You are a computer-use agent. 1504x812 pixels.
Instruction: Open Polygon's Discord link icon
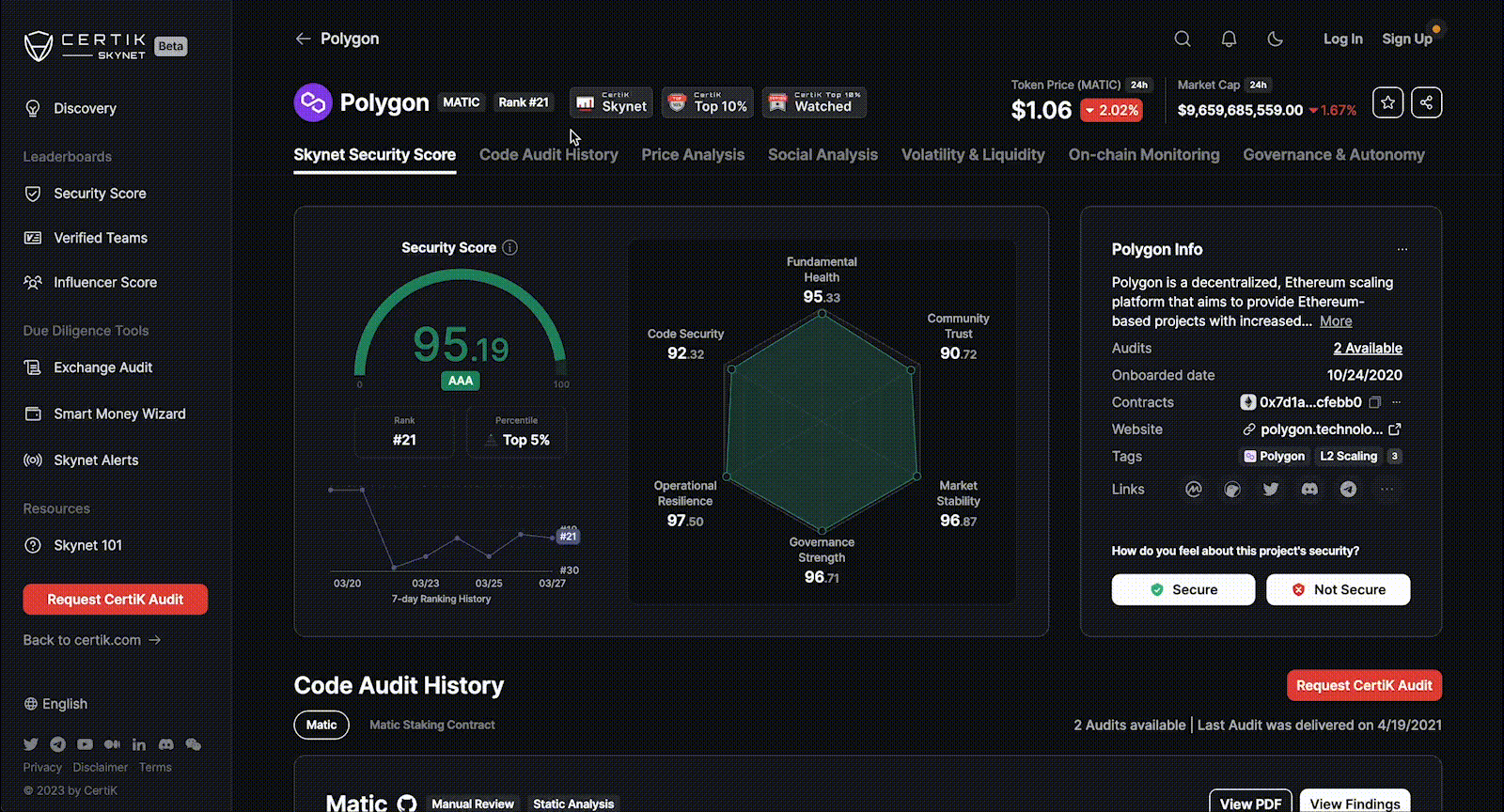click(1309, 489)
